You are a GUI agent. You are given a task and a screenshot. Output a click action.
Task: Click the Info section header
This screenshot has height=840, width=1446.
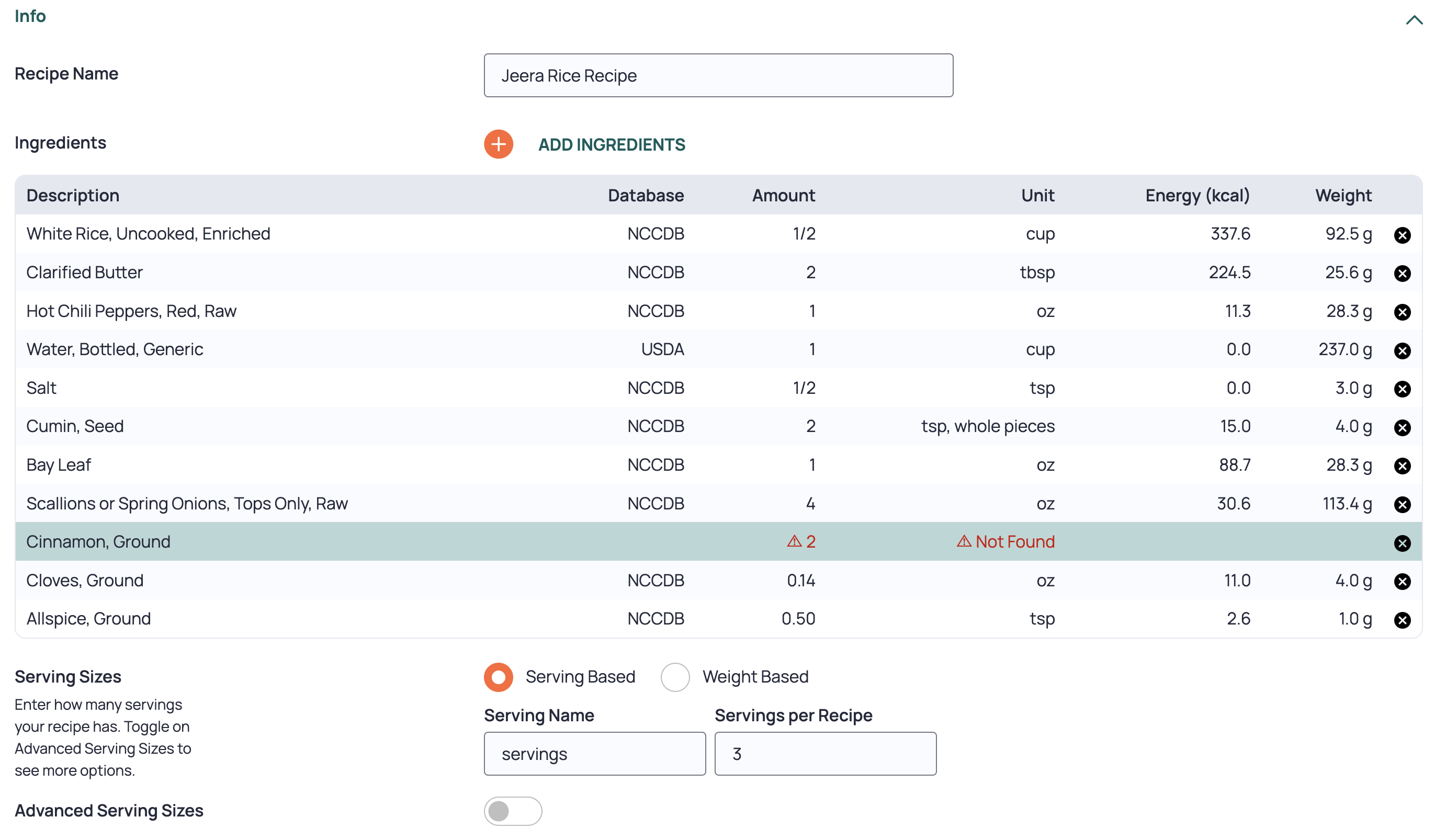(30, 16)
